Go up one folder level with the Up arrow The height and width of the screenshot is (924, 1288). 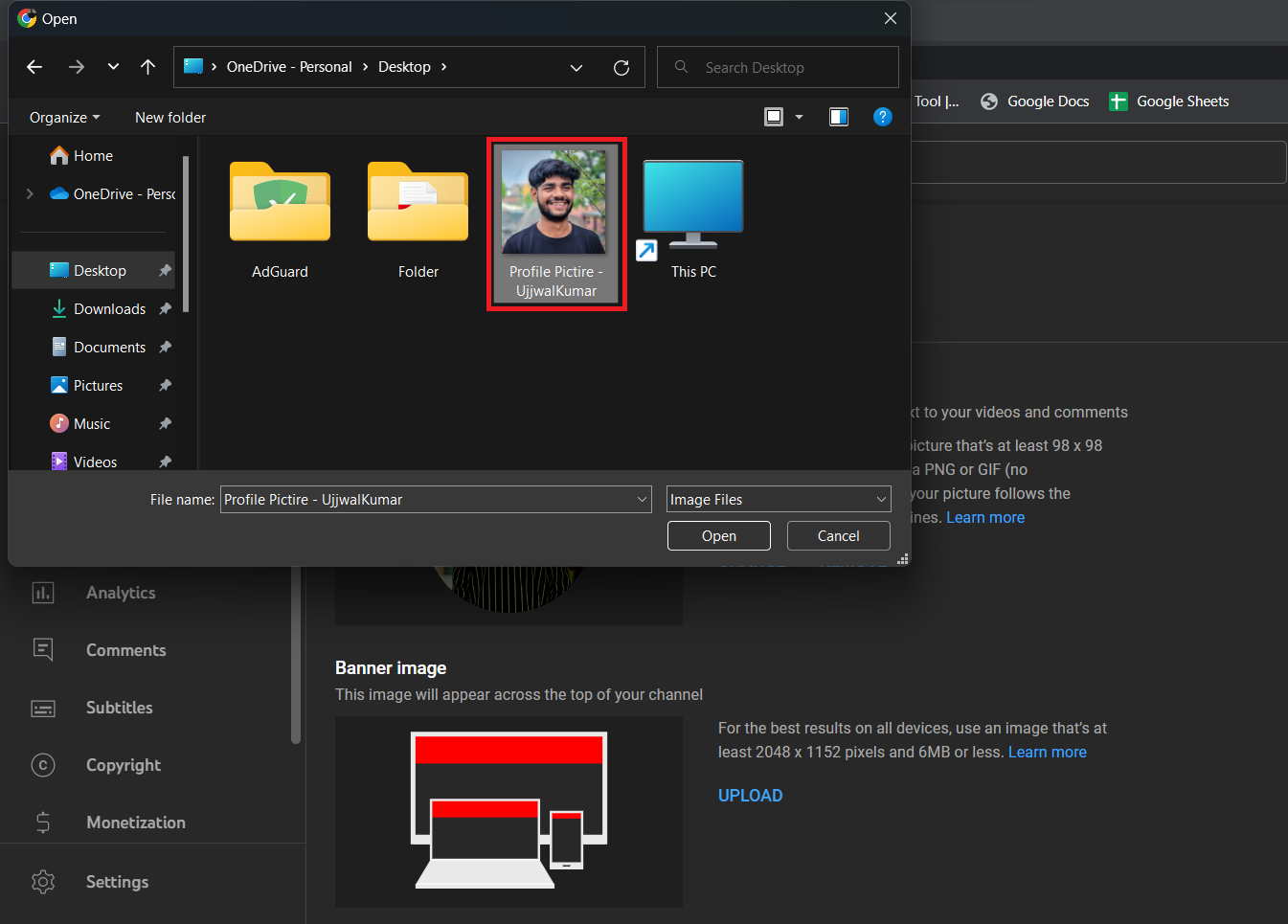point(147,67)
